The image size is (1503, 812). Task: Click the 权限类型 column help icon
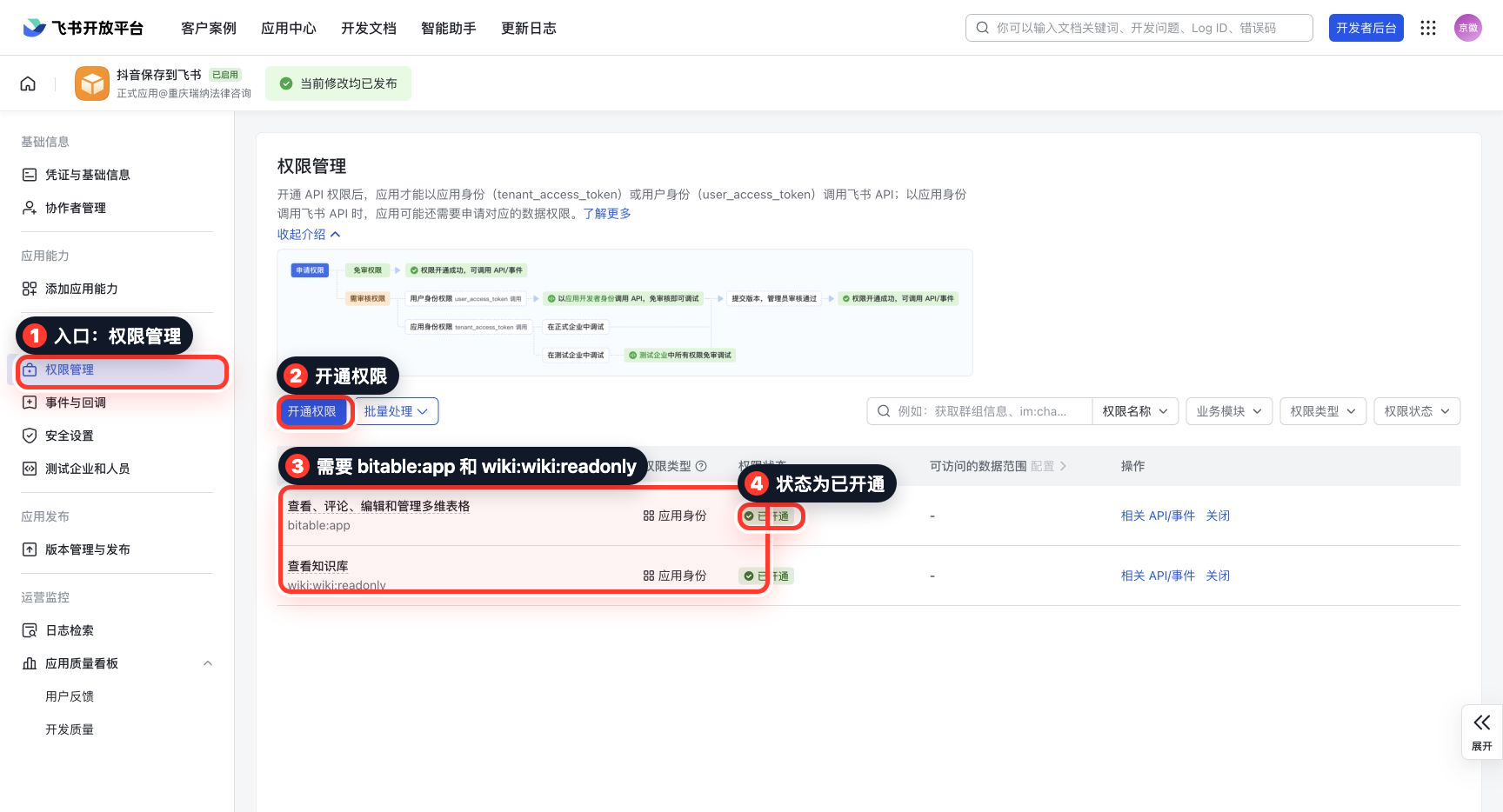(702, 466)
